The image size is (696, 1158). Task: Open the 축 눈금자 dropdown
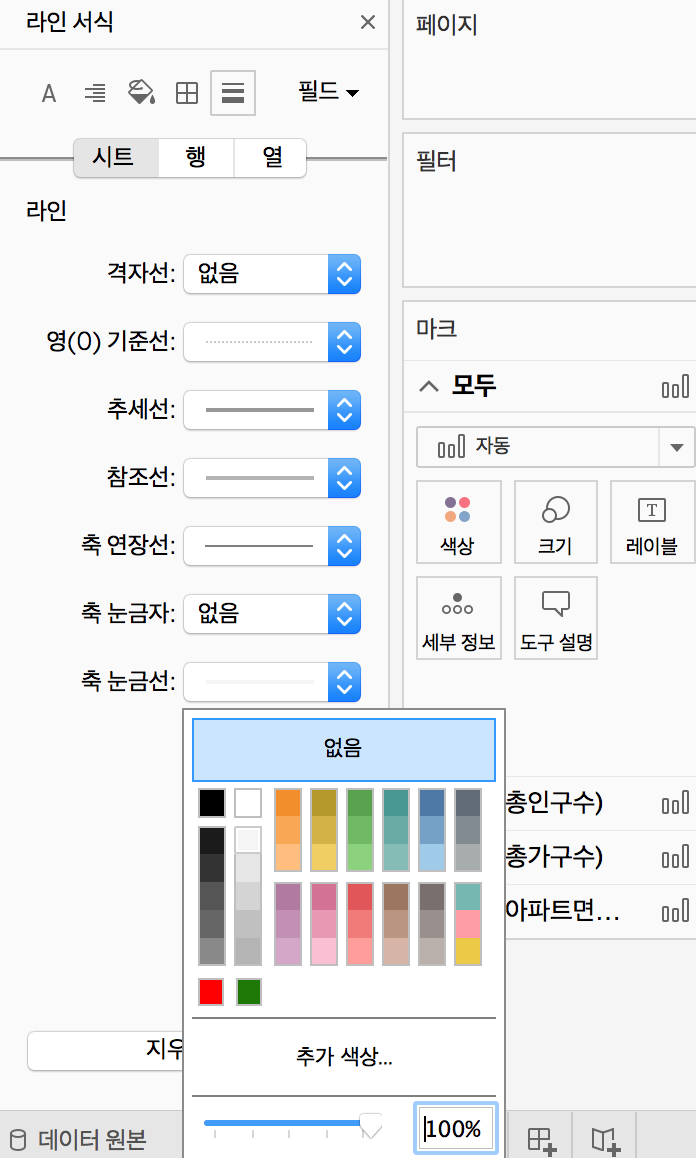[x=272, y=614]
